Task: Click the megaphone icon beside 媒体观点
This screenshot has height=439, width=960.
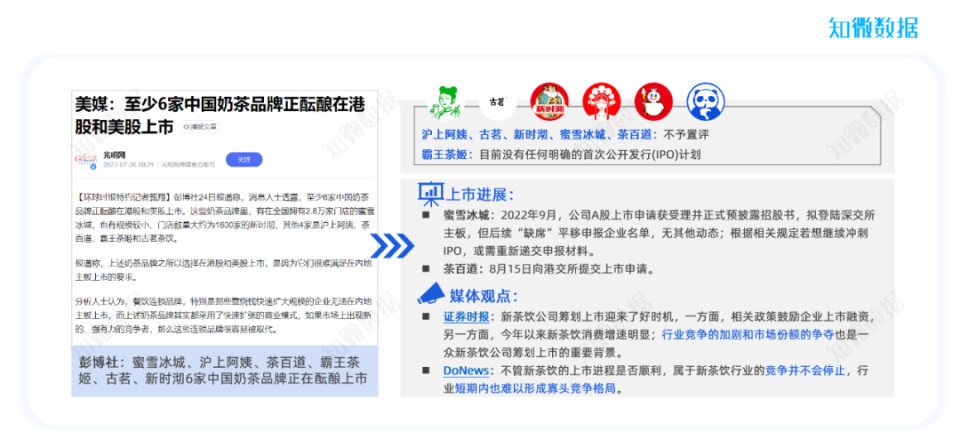Action: click(x=431, y=294)
